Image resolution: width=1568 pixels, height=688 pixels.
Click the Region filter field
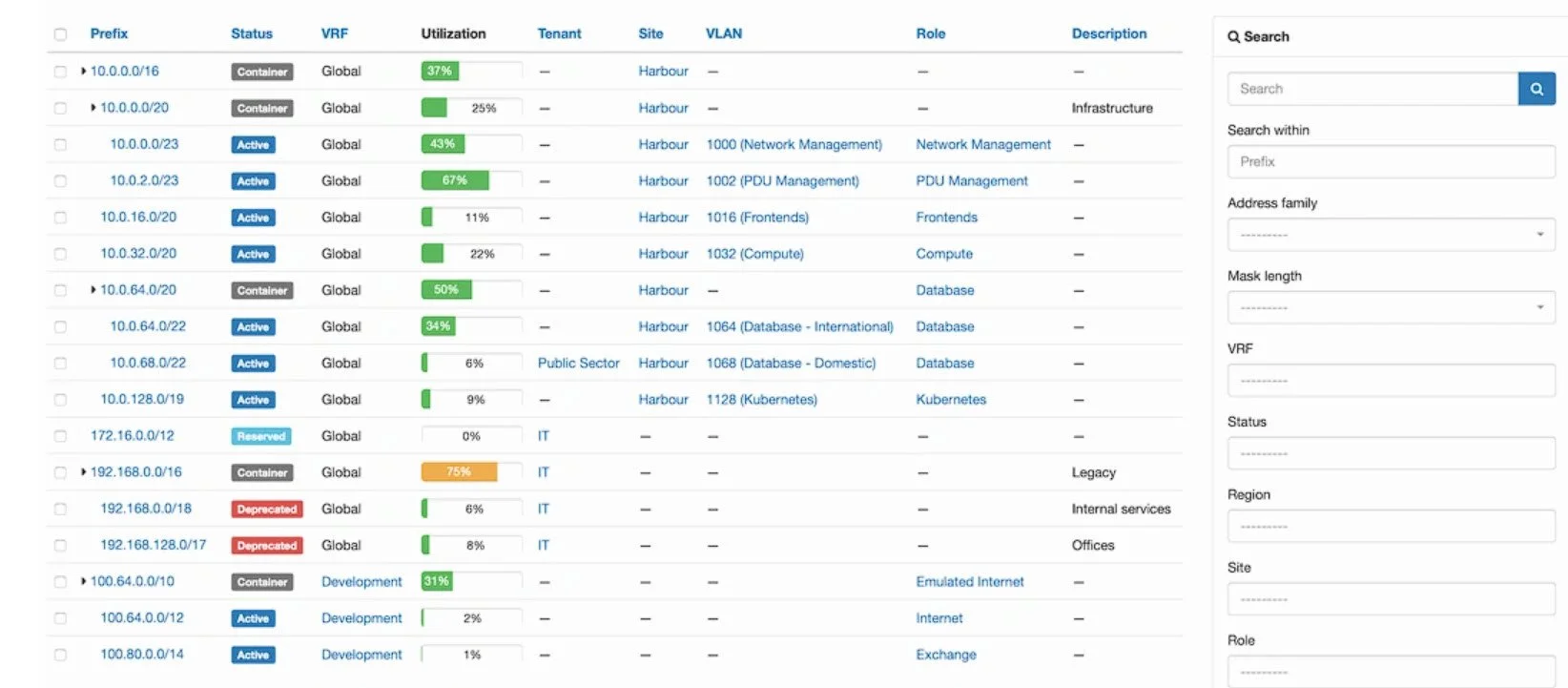point(1392,526)
